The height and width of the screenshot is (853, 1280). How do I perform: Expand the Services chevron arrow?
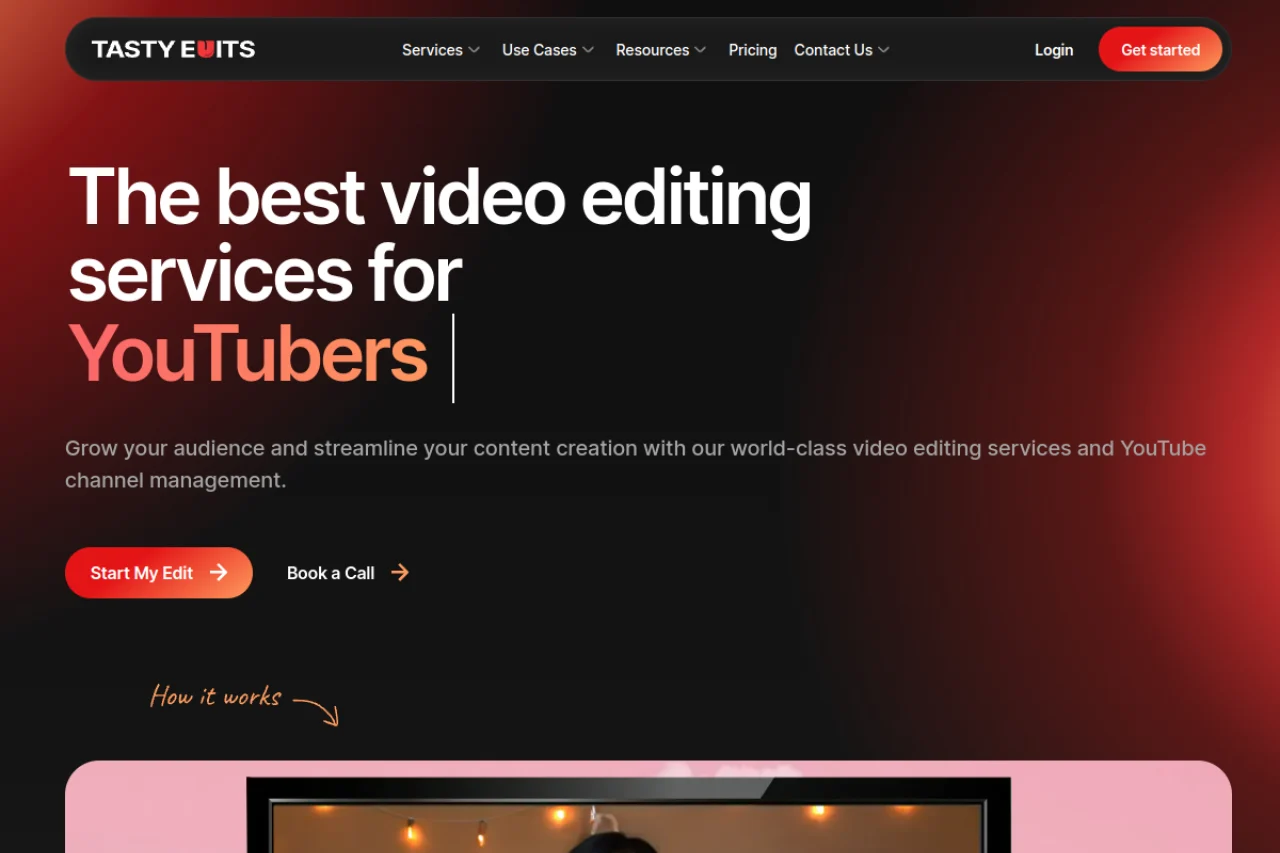pos(474,50)
